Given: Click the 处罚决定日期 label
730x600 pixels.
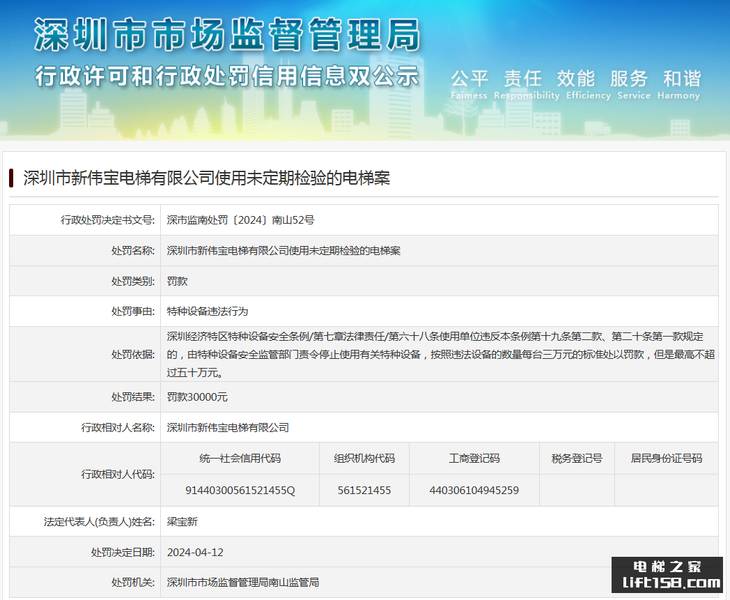Looking at the screenshot, I should 123,553.
